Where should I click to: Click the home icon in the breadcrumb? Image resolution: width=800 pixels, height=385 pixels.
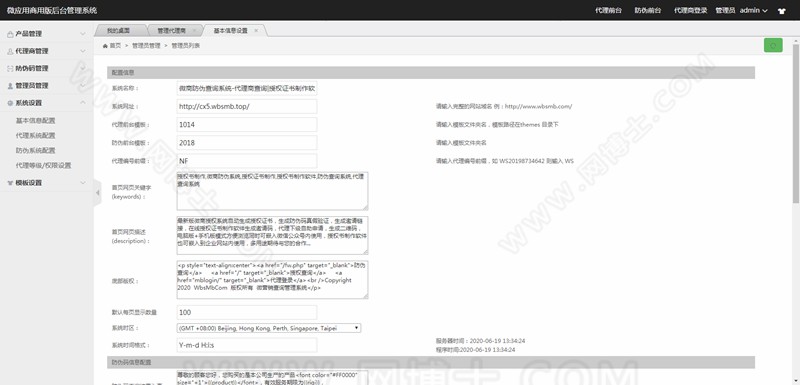105,45
